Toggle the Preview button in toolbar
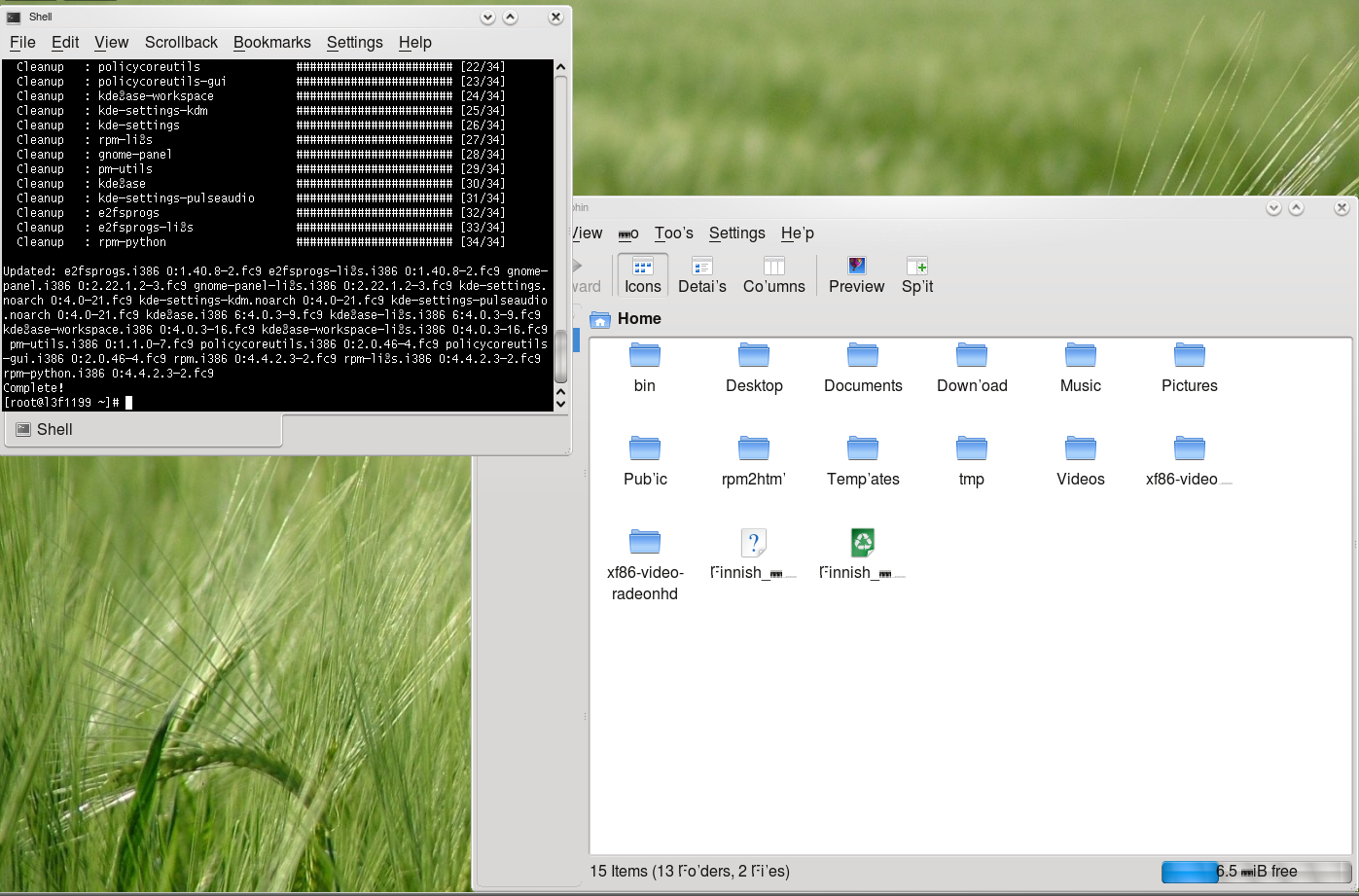The image size is (1359, 896). 856,274
